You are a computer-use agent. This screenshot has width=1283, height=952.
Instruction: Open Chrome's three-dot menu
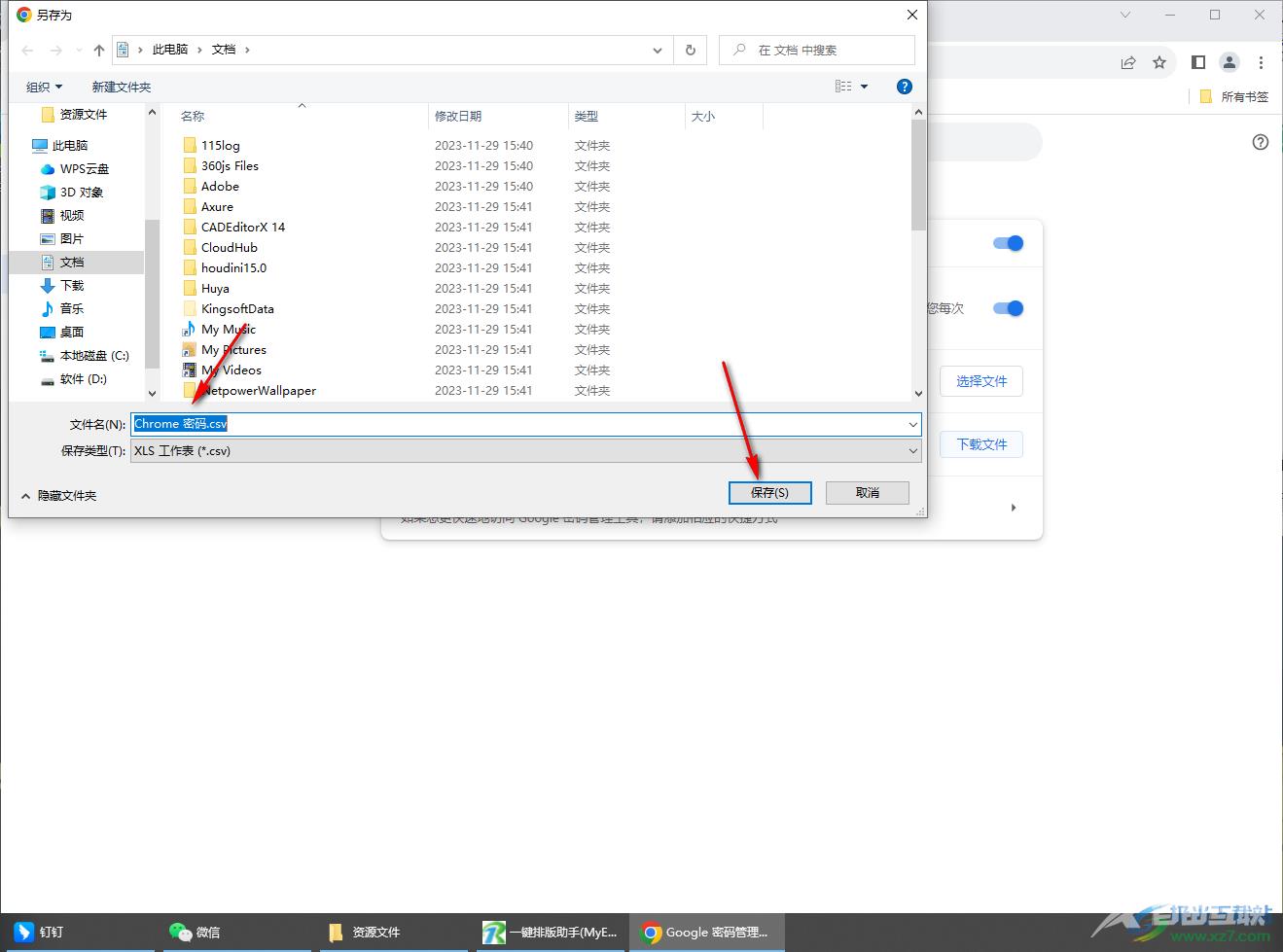(1262, 62)
